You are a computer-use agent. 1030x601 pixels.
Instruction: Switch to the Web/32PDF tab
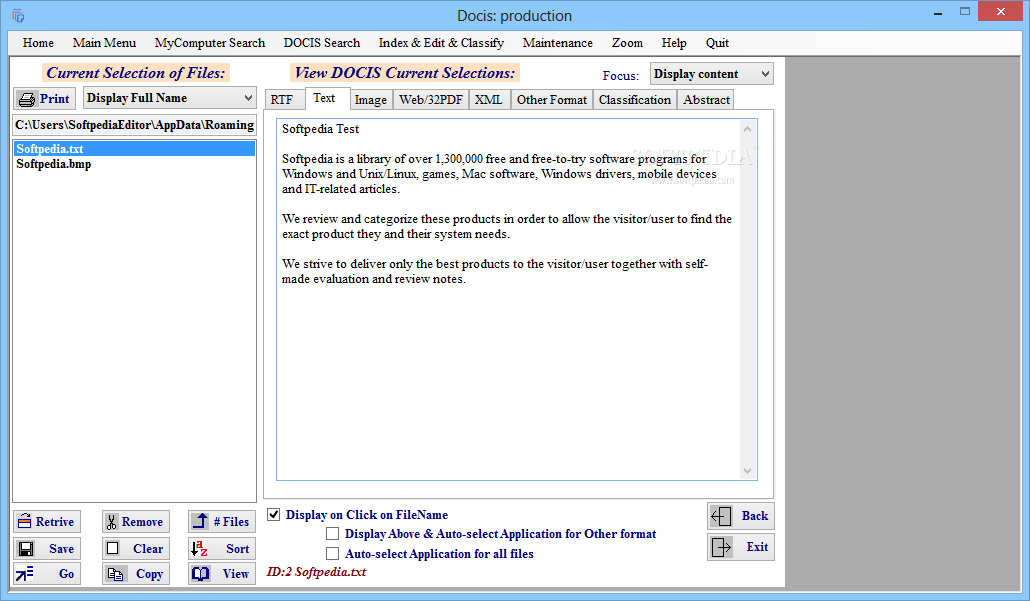pyautogui.click(x=431, y=100)
